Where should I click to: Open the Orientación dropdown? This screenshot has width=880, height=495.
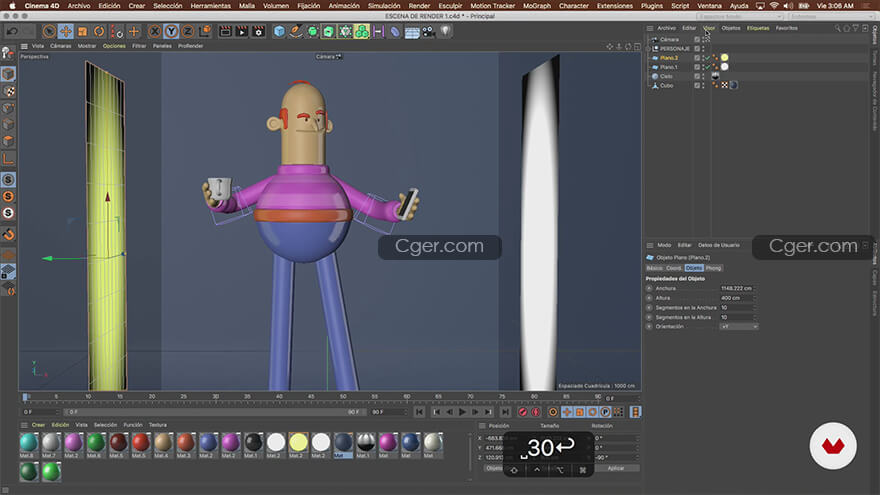739,327
